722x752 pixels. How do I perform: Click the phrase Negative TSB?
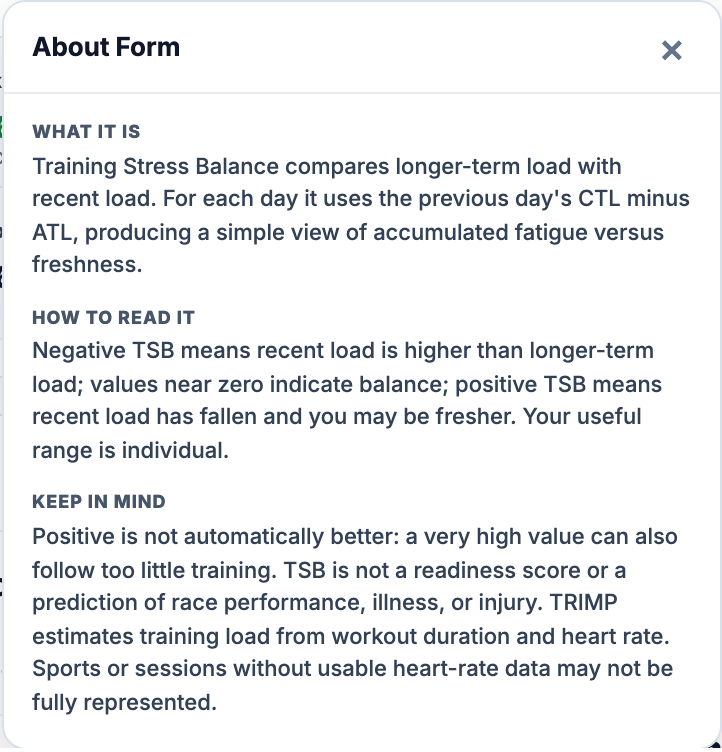tap(103, 351)
